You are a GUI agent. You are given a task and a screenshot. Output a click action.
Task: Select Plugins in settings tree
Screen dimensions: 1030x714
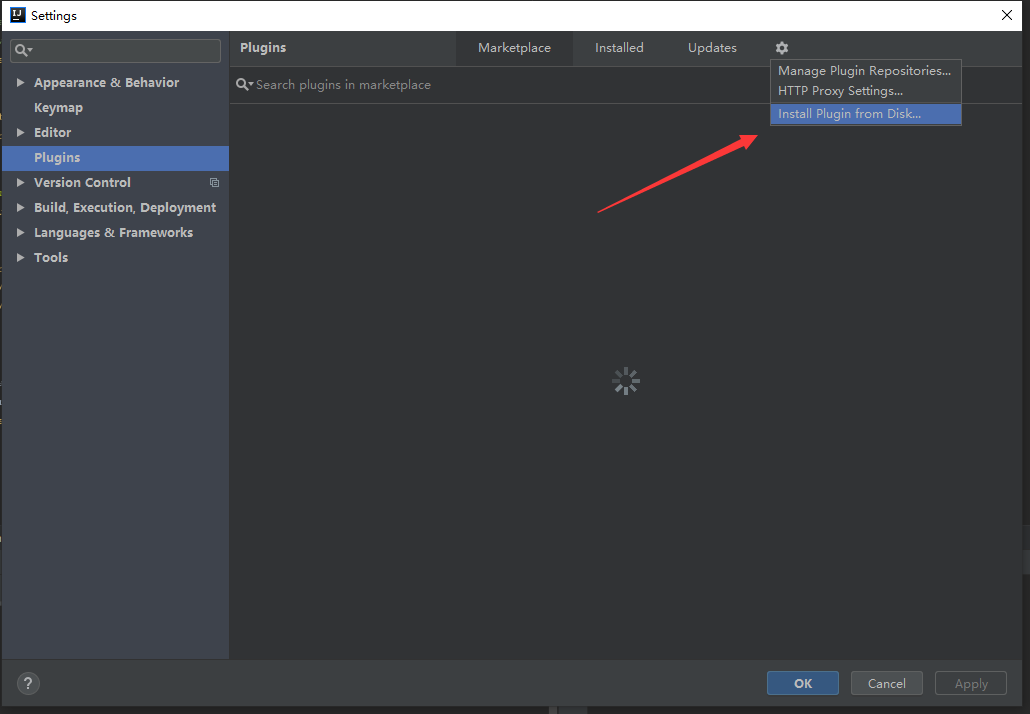(116, 158)
